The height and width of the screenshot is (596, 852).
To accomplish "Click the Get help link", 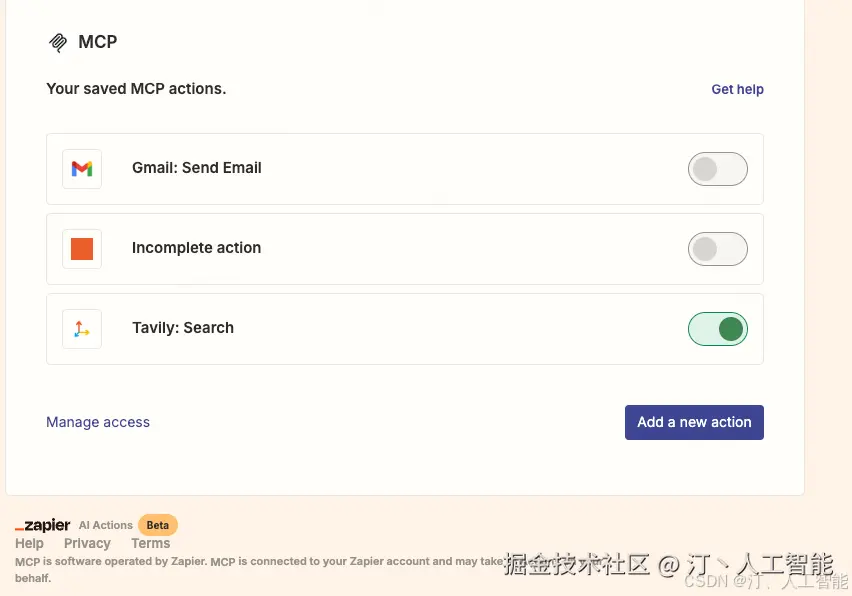I will [737, 89].
